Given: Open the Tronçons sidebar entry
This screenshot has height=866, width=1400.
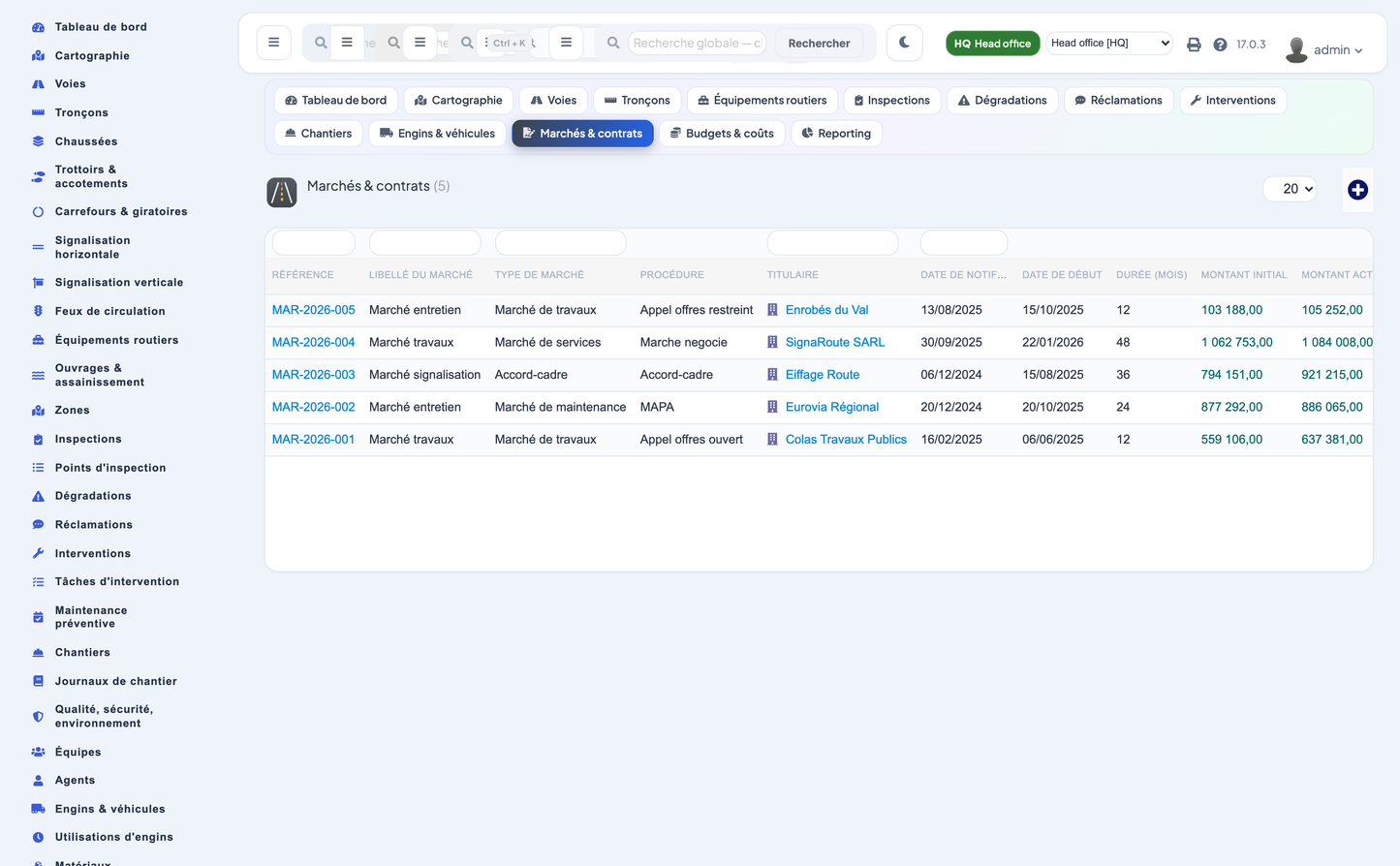Looking at the screenshot, I should pos(81,113).
